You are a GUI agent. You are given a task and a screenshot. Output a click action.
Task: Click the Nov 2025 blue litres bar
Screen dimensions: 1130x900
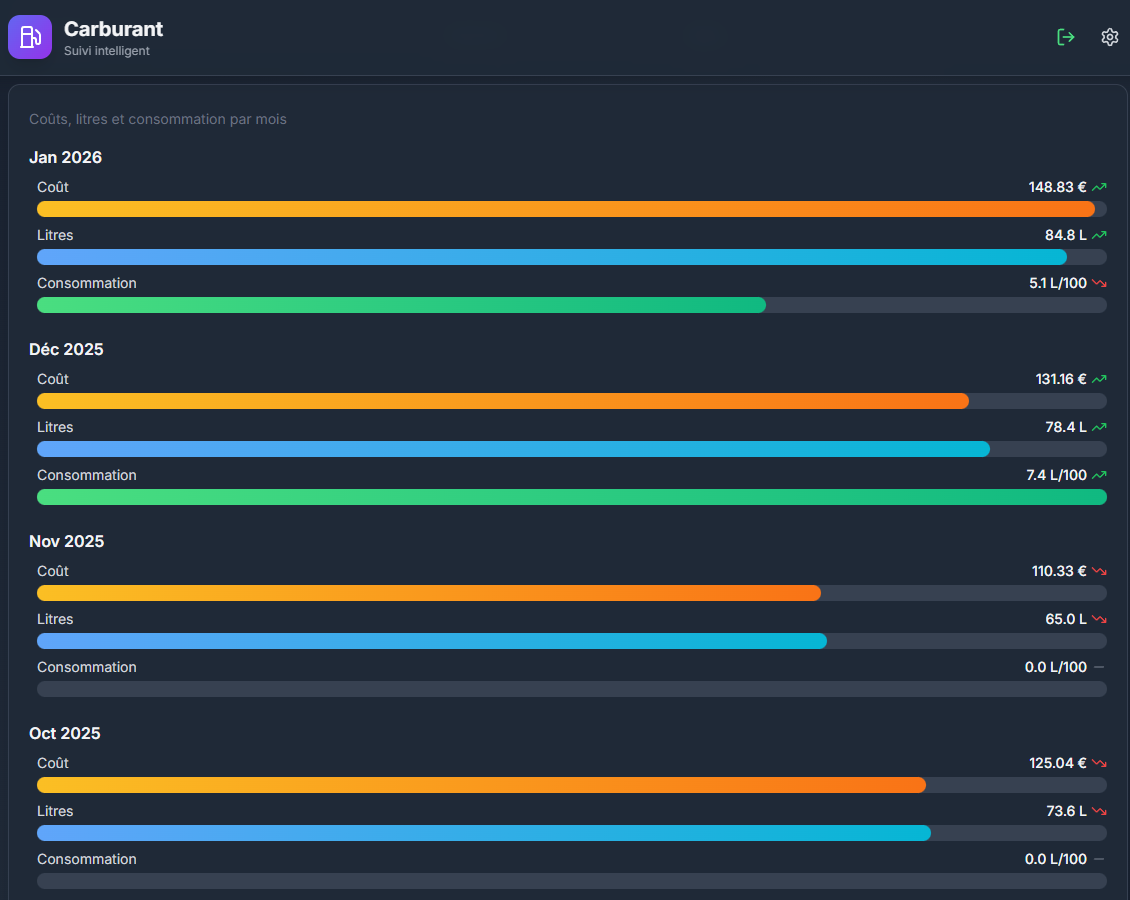pos(431,641)
